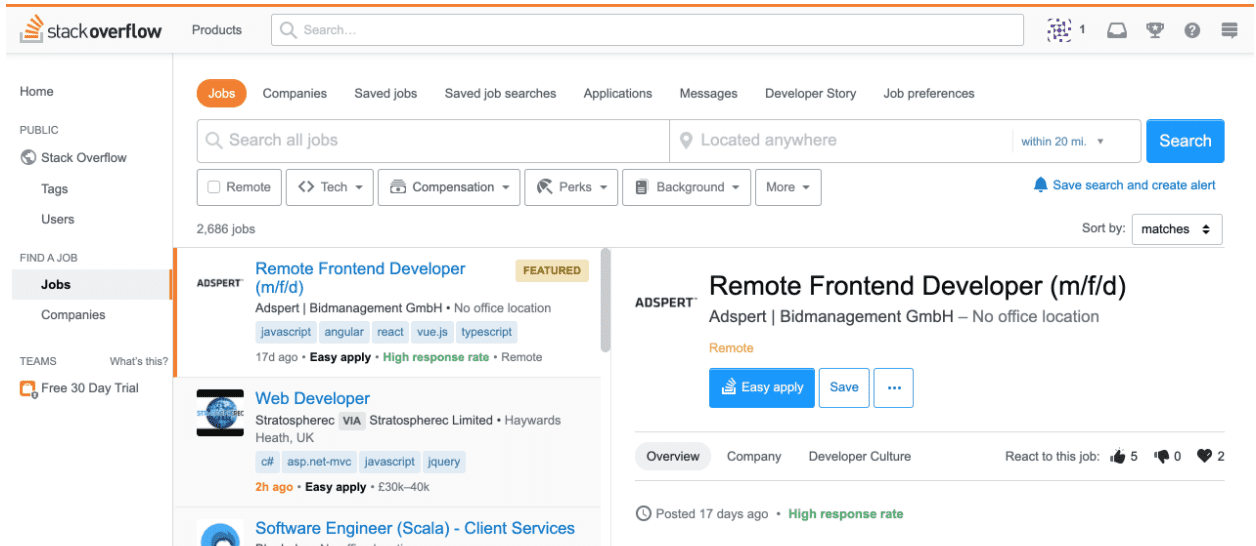The height and width of the screenshot is (546, 1256).
Task: Click the c# tag on Web Developer job
Action: click(x=267, y=462)
